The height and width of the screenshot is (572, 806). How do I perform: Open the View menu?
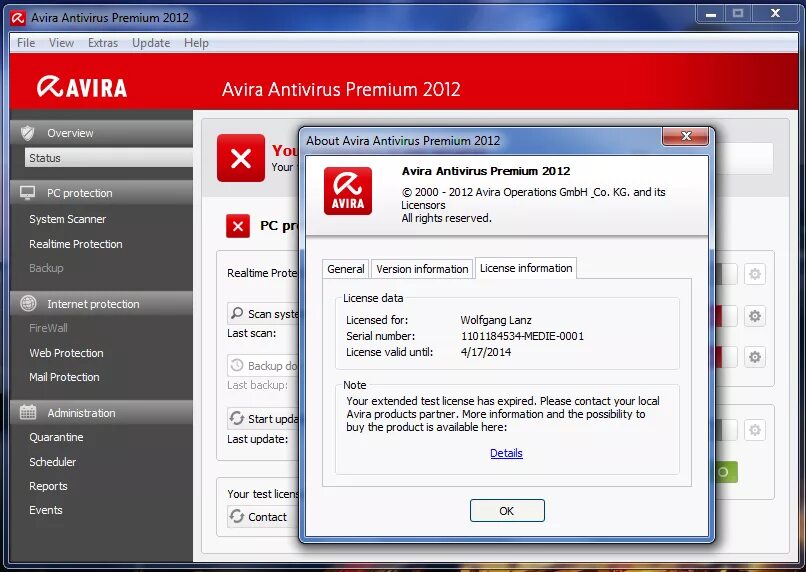(x=62, y=43)
